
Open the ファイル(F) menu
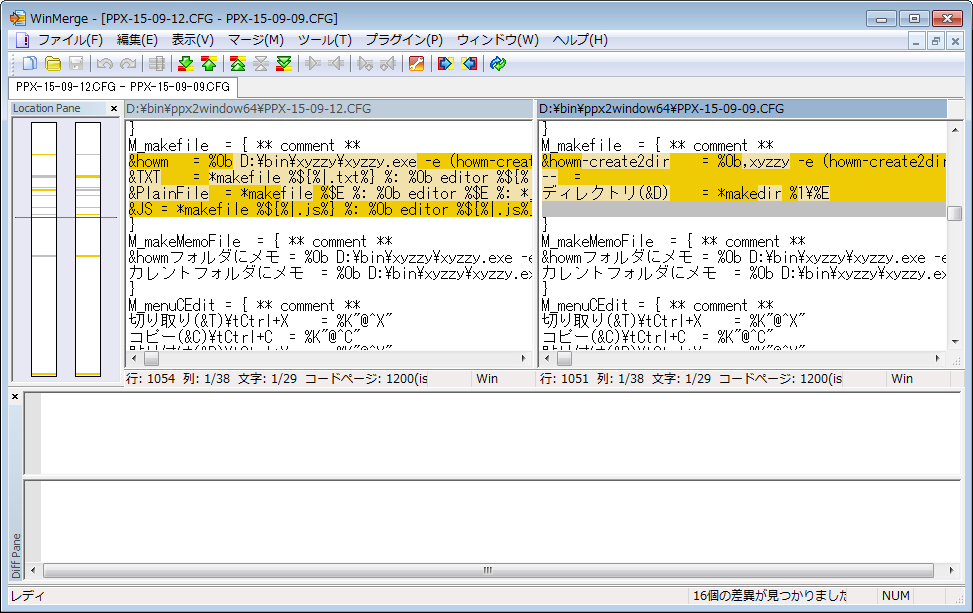pyautogui.click(x=70, y=40)
